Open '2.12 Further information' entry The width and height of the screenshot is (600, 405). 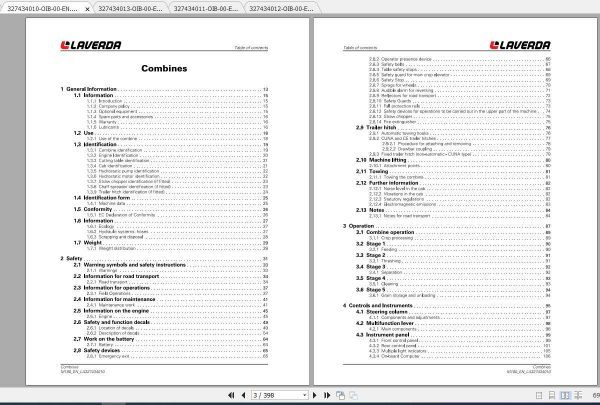click(x=453, y=183)
